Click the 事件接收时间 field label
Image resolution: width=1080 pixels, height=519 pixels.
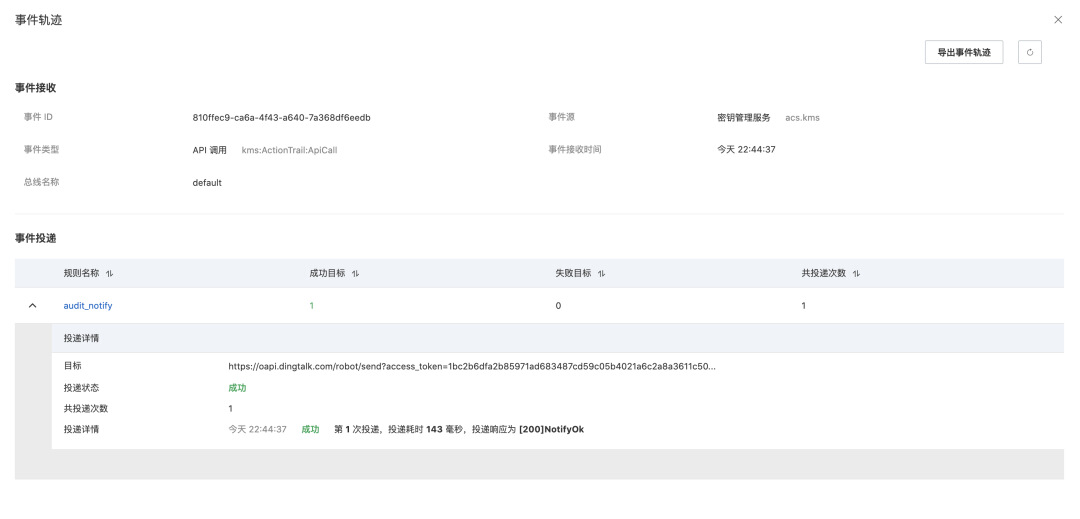coord(574,149)
